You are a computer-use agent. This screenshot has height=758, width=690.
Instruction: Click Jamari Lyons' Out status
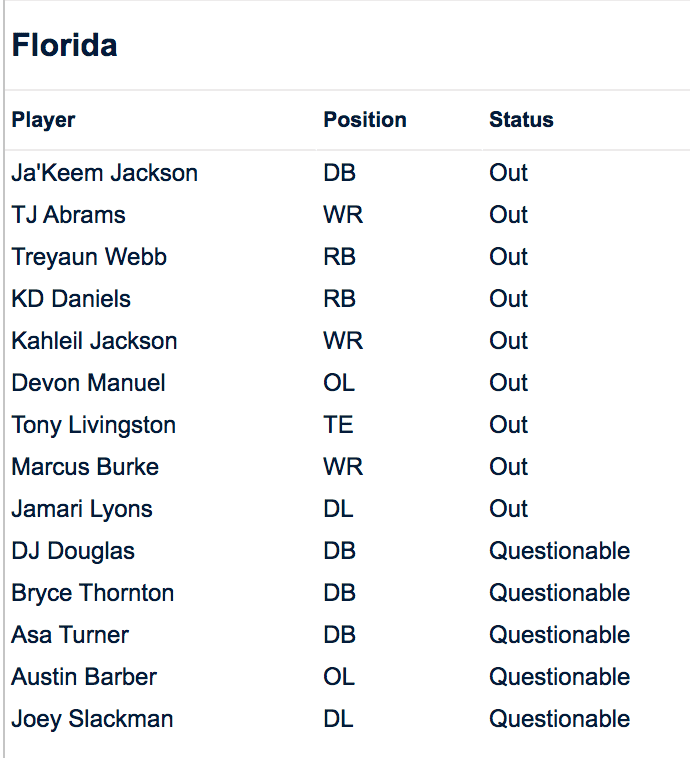(x=508, y=509)
